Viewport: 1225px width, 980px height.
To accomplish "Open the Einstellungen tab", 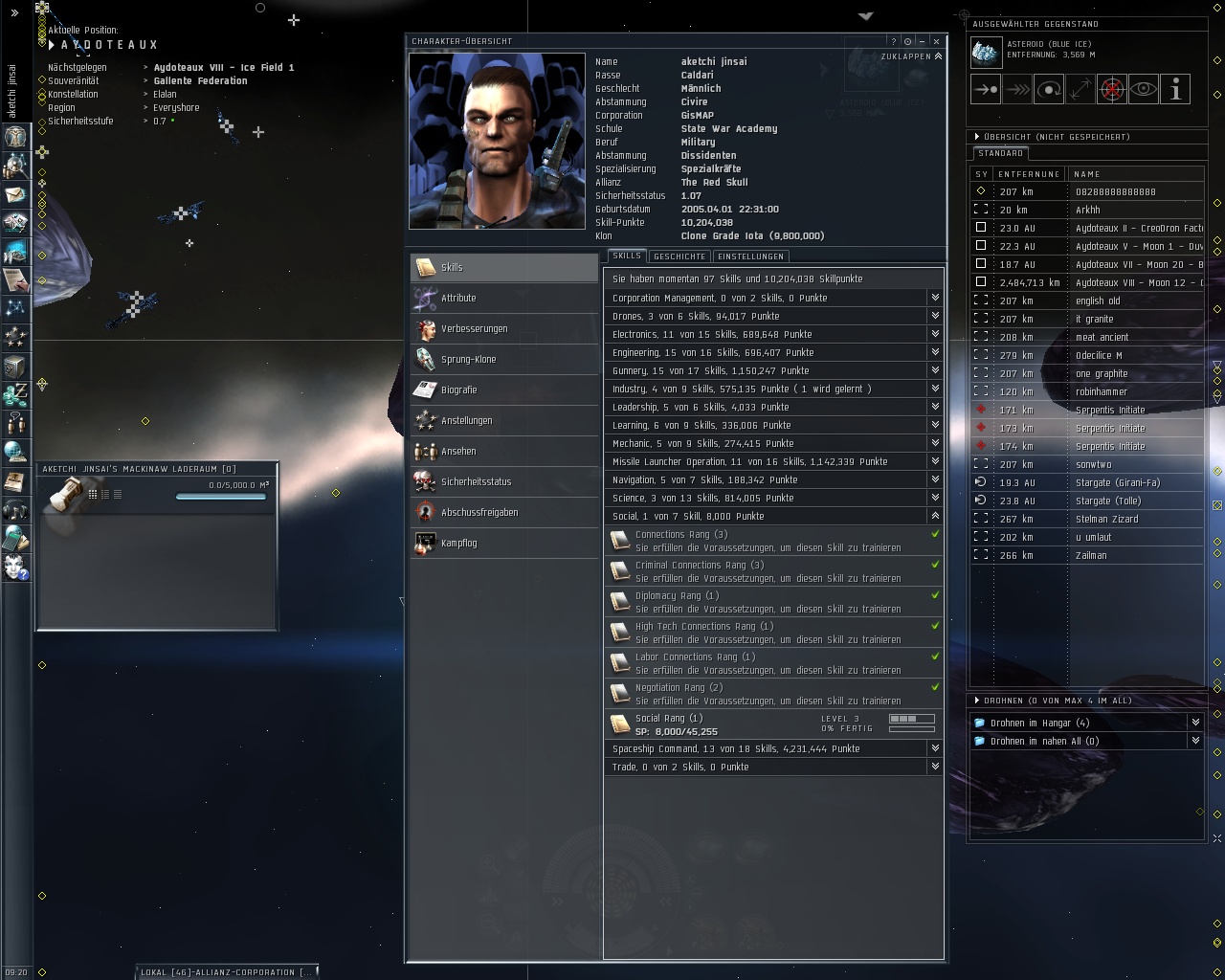I will click(x=751, y=256).
